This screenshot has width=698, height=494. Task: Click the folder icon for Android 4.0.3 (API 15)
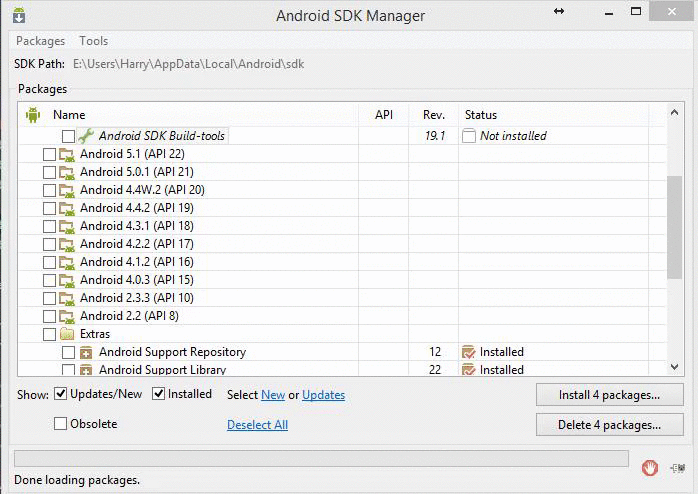click(66, 280)
